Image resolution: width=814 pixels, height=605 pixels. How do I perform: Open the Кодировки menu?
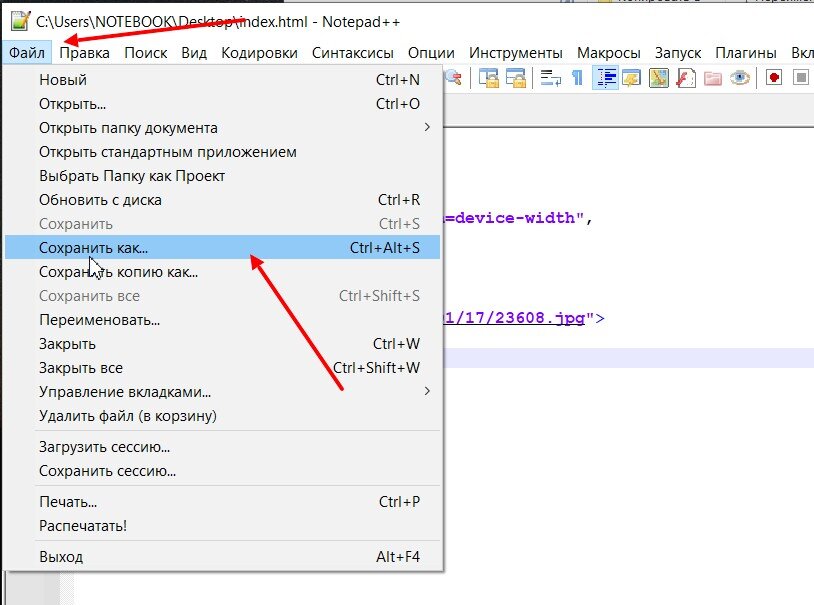[x=259, y=53]
